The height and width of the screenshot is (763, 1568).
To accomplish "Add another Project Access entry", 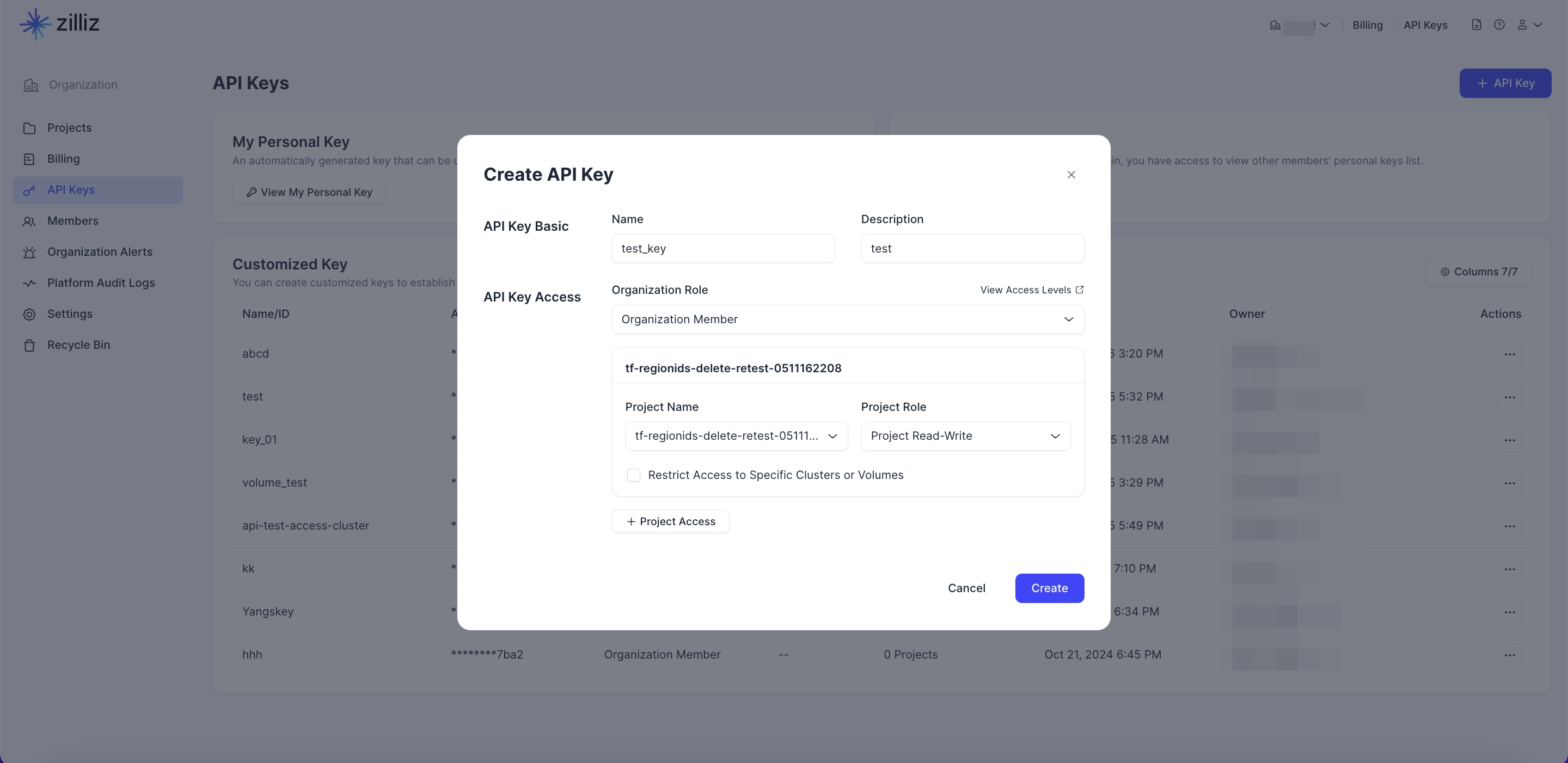I will point(670,521).
